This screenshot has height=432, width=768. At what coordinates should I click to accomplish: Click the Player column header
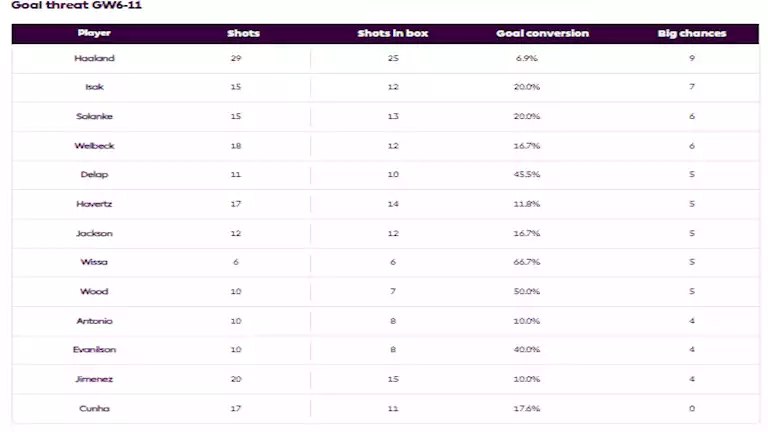coord(94,33)
